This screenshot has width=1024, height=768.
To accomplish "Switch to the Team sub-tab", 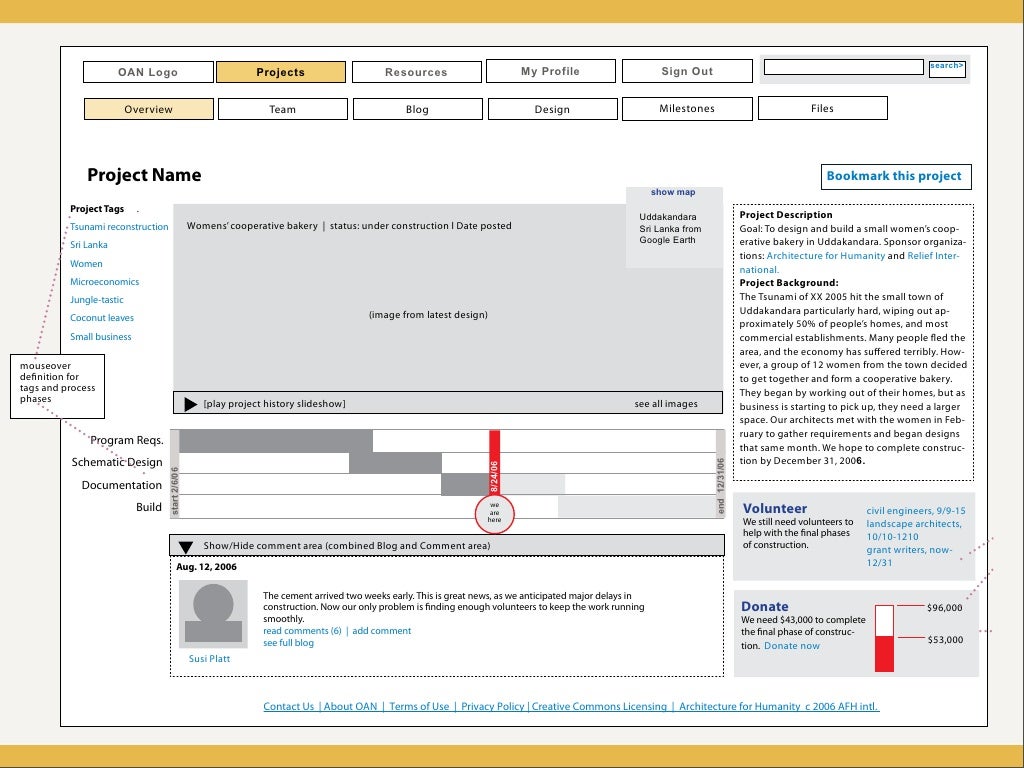I will click(283, 109).
